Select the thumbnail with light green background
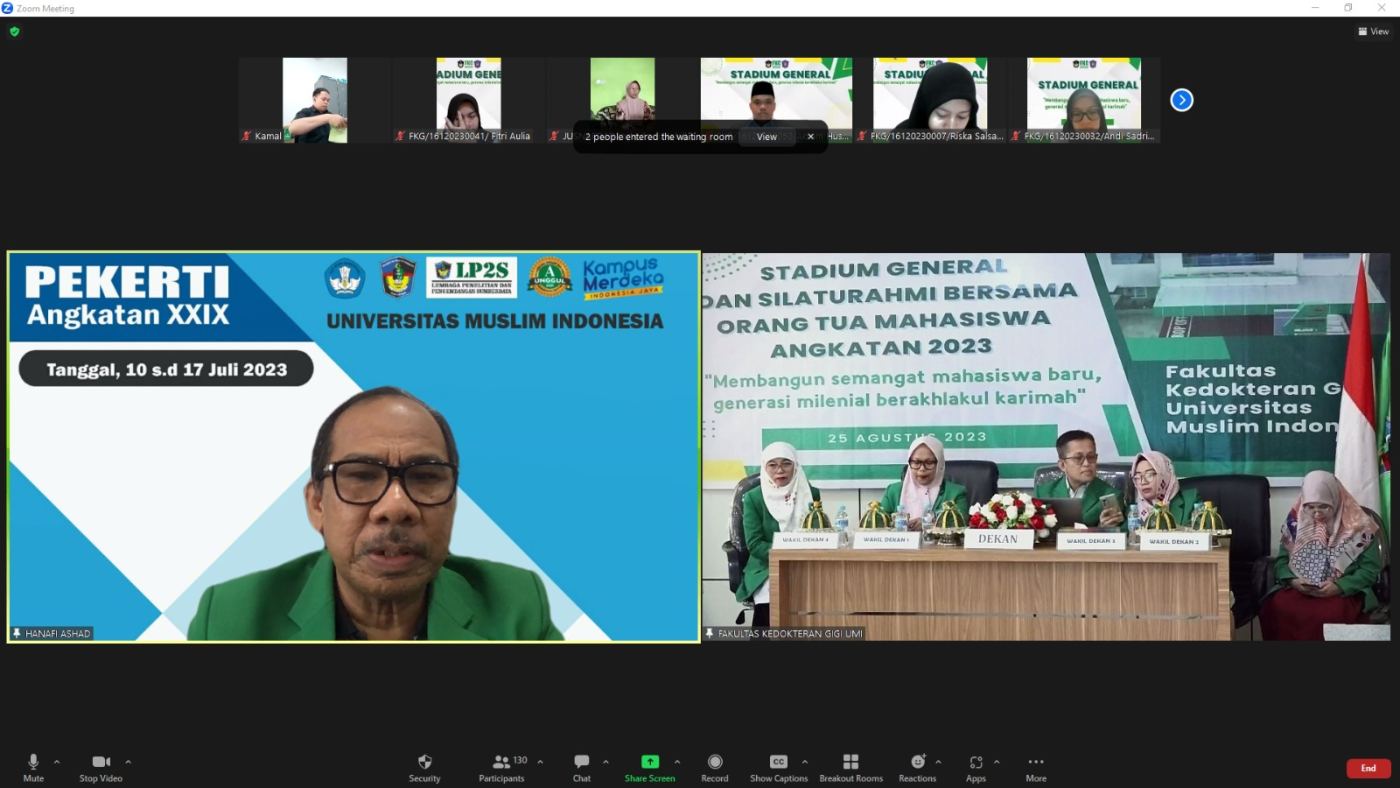The width and height of the screenshot is (1400, 788). 622,100
